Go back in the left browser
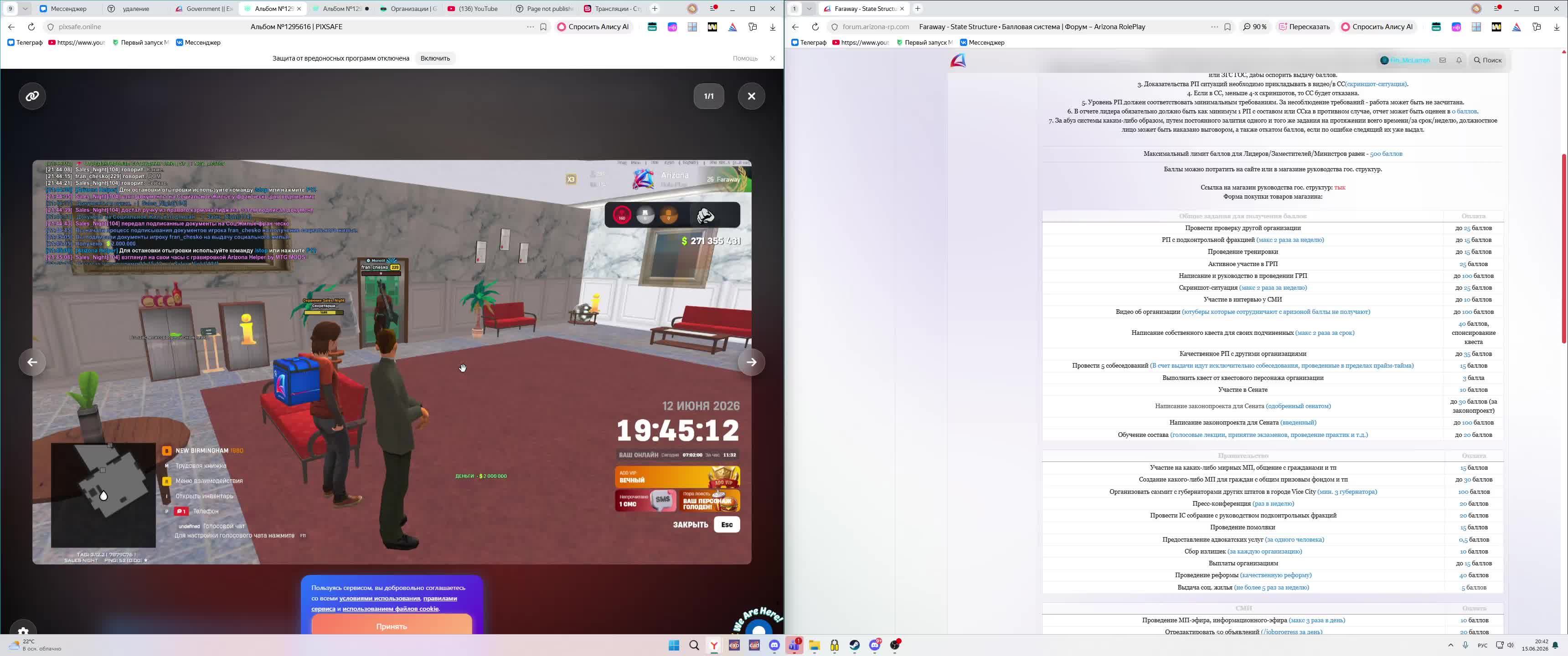The image size is (1568, 656). click(11, 27)
